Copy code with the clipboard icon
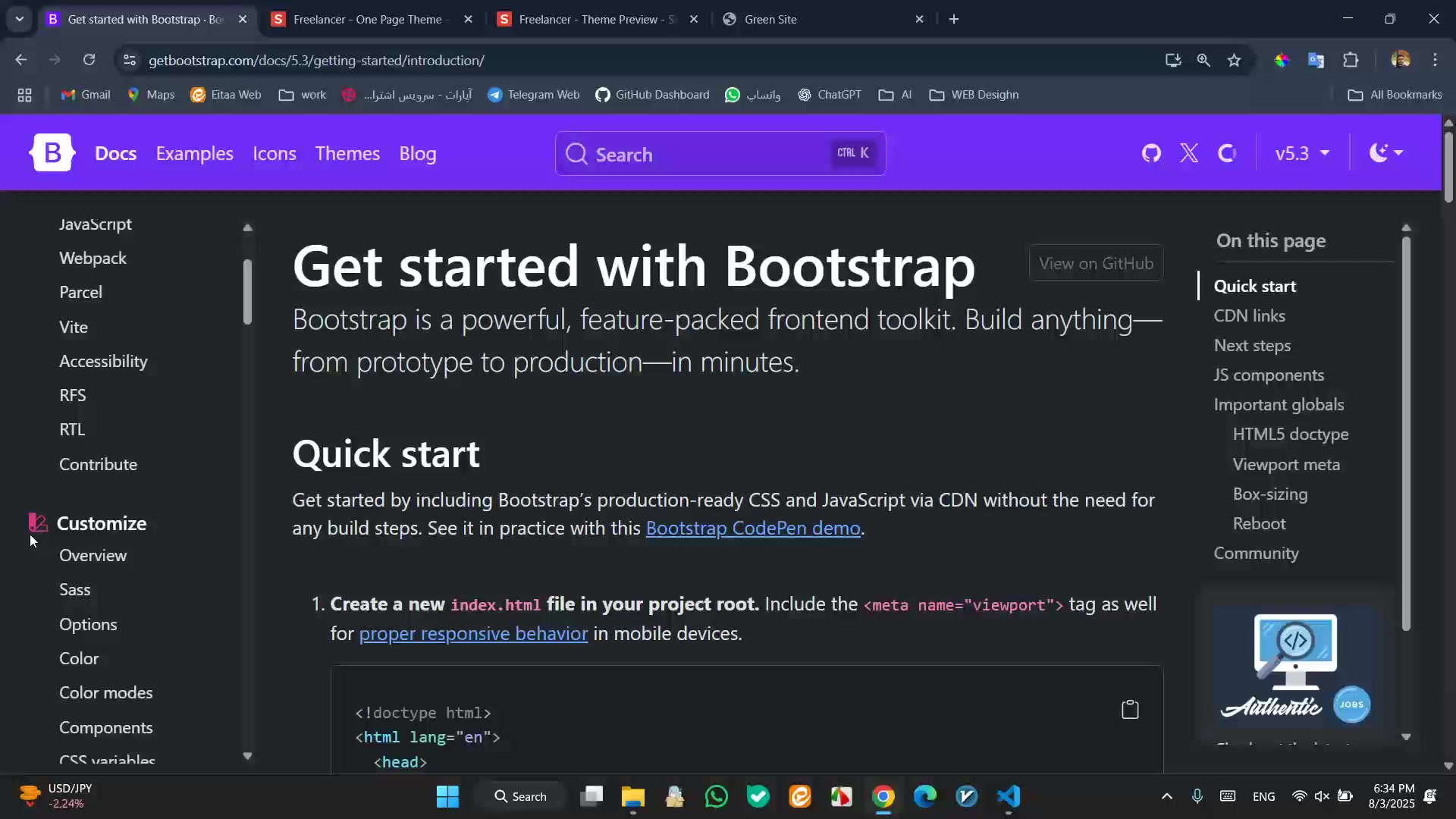The height and width of the screenshot is (819, 1456). pos(1130,710)
